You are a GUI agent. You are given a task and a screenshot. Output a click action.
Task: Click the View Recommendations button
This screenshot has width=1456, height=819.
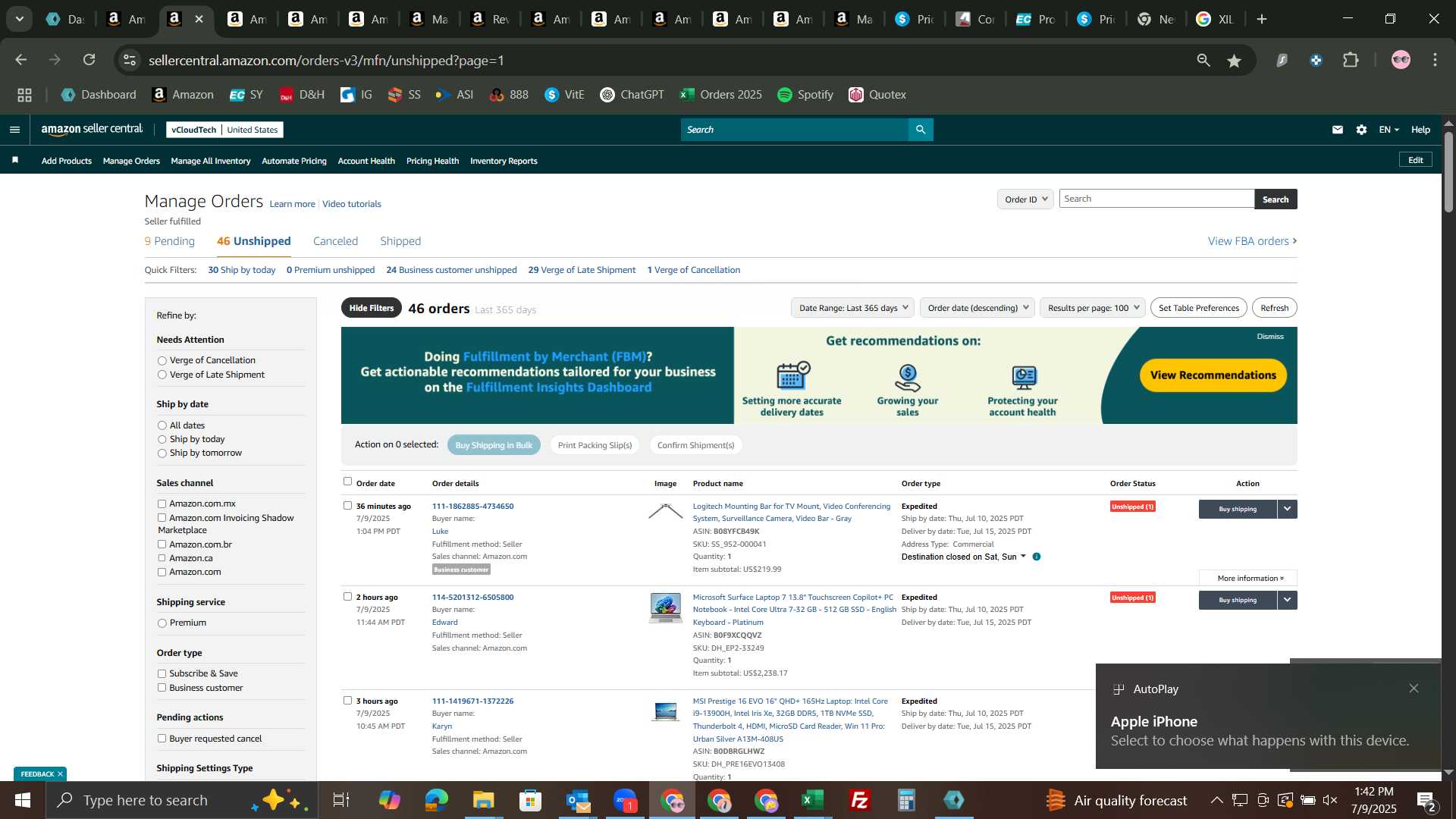1213,375
